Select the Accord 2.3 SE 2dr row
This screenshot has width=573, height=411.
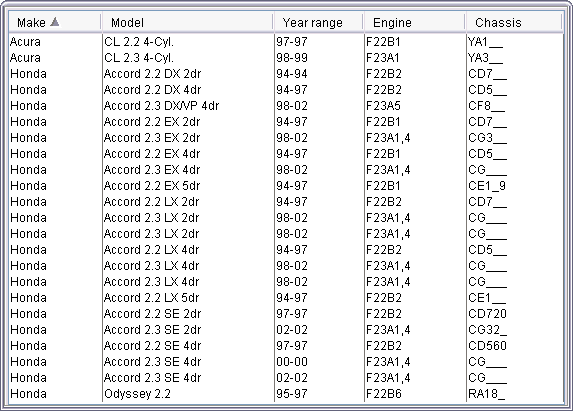click(286, 330)
